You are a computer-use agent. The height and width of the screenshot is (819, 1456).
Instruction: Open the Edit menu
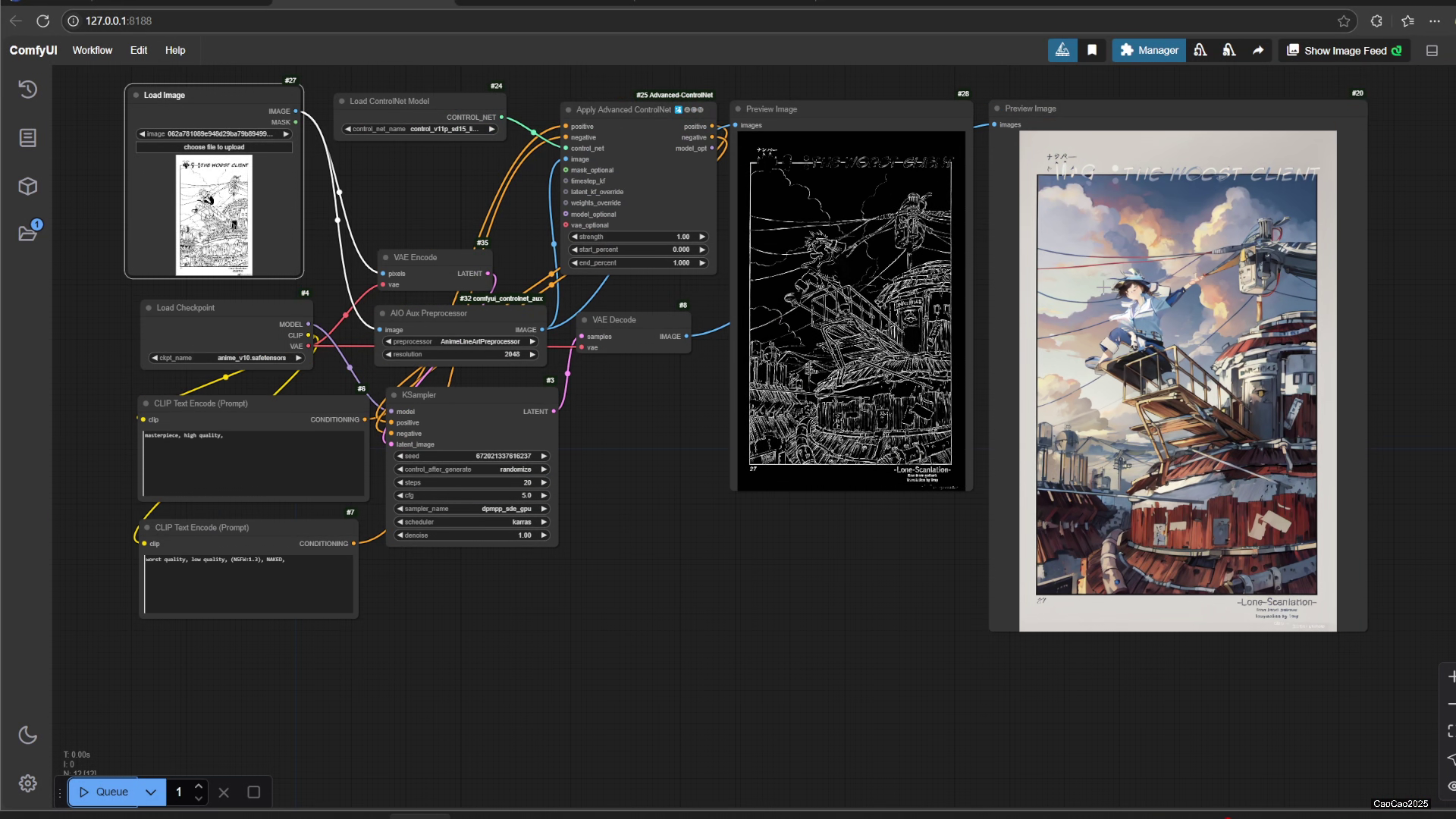click(138, 50)
